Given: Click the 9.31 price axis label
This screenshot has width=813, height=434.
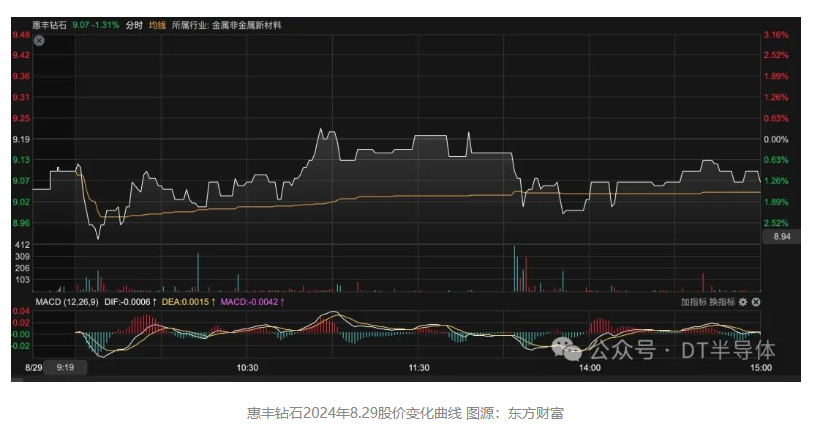Looking at the screenshot, I should click(21, 97).
